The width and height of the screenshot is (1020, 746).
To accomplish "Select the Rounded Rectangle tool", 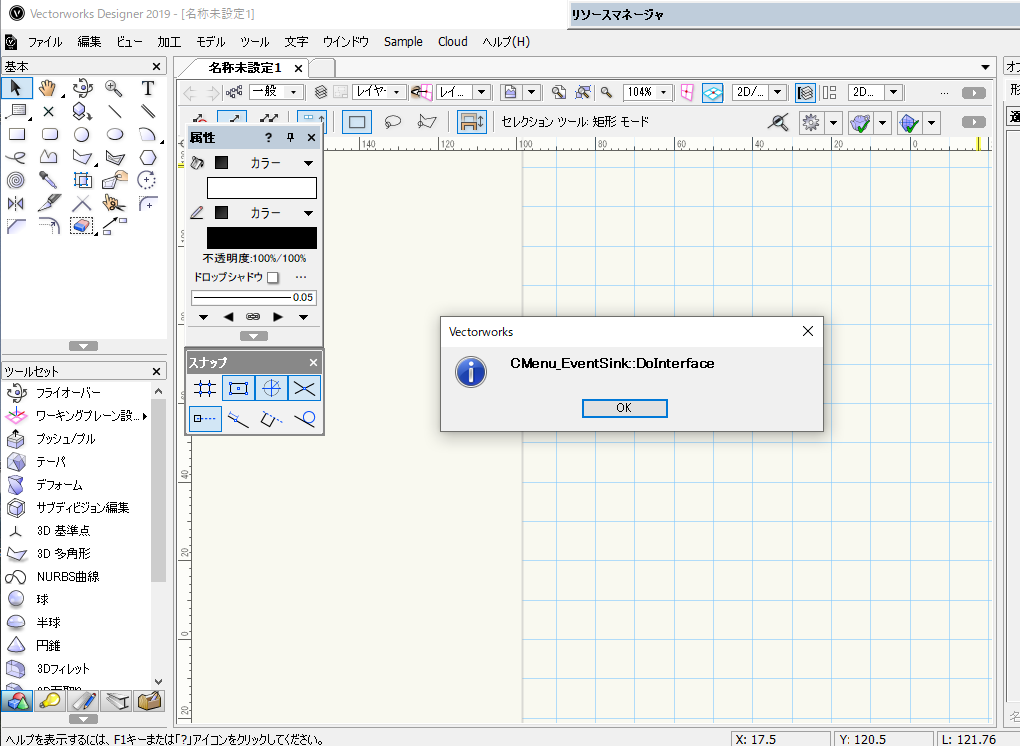I will click(x=49, y=135).
